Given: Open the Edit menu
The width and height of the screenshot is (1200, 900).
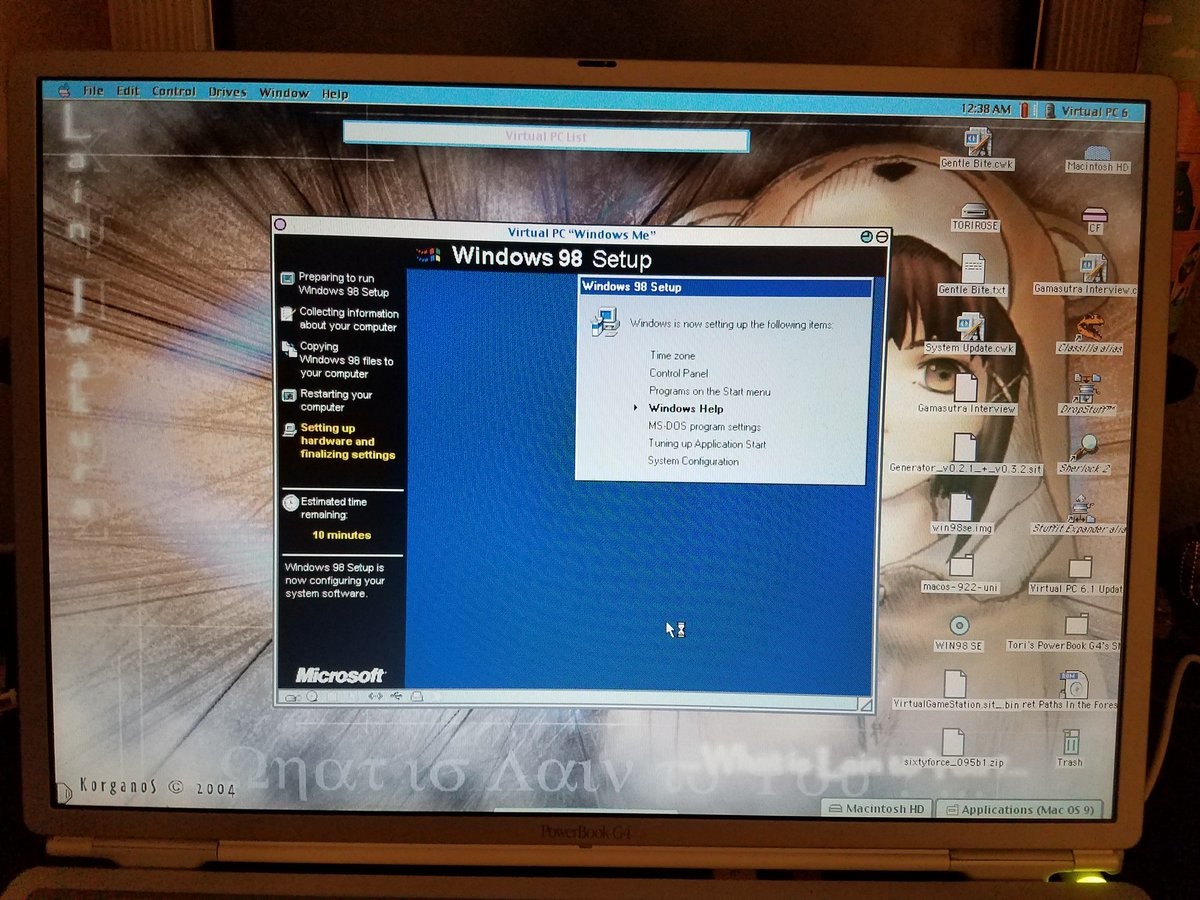Looking at the screenshot, I should tap(128, 91).
